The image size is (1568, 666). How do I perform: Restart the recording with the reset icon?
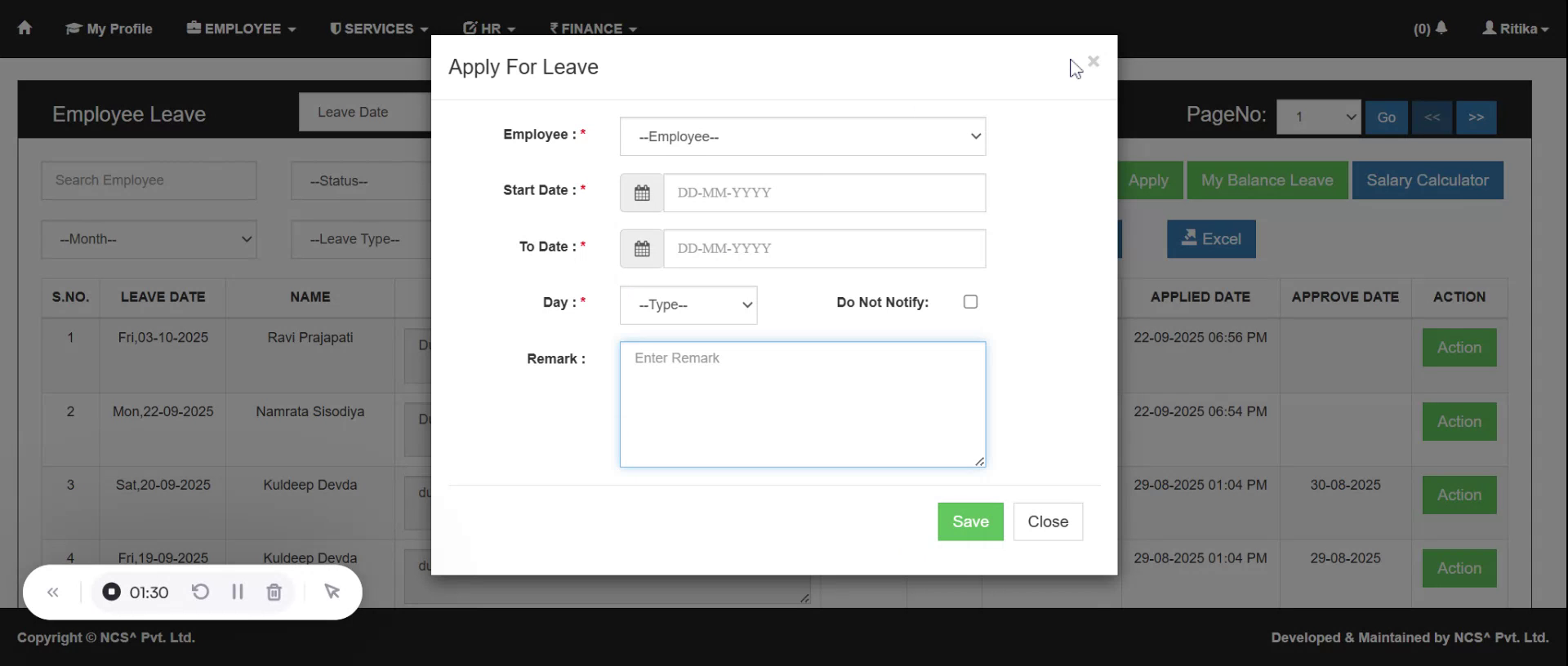200,592
